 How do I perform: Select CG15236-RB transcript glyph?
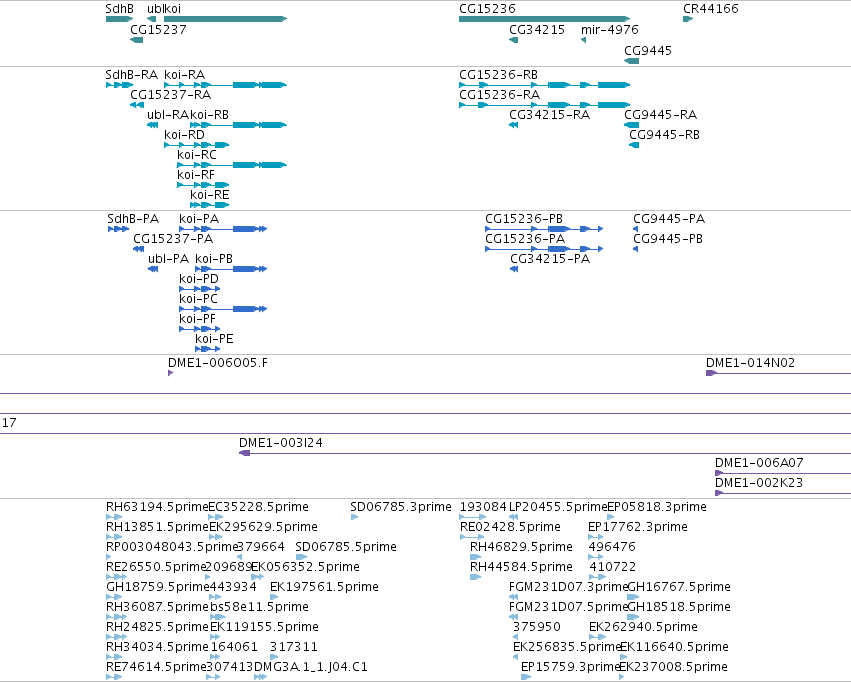tap(544, 85)
